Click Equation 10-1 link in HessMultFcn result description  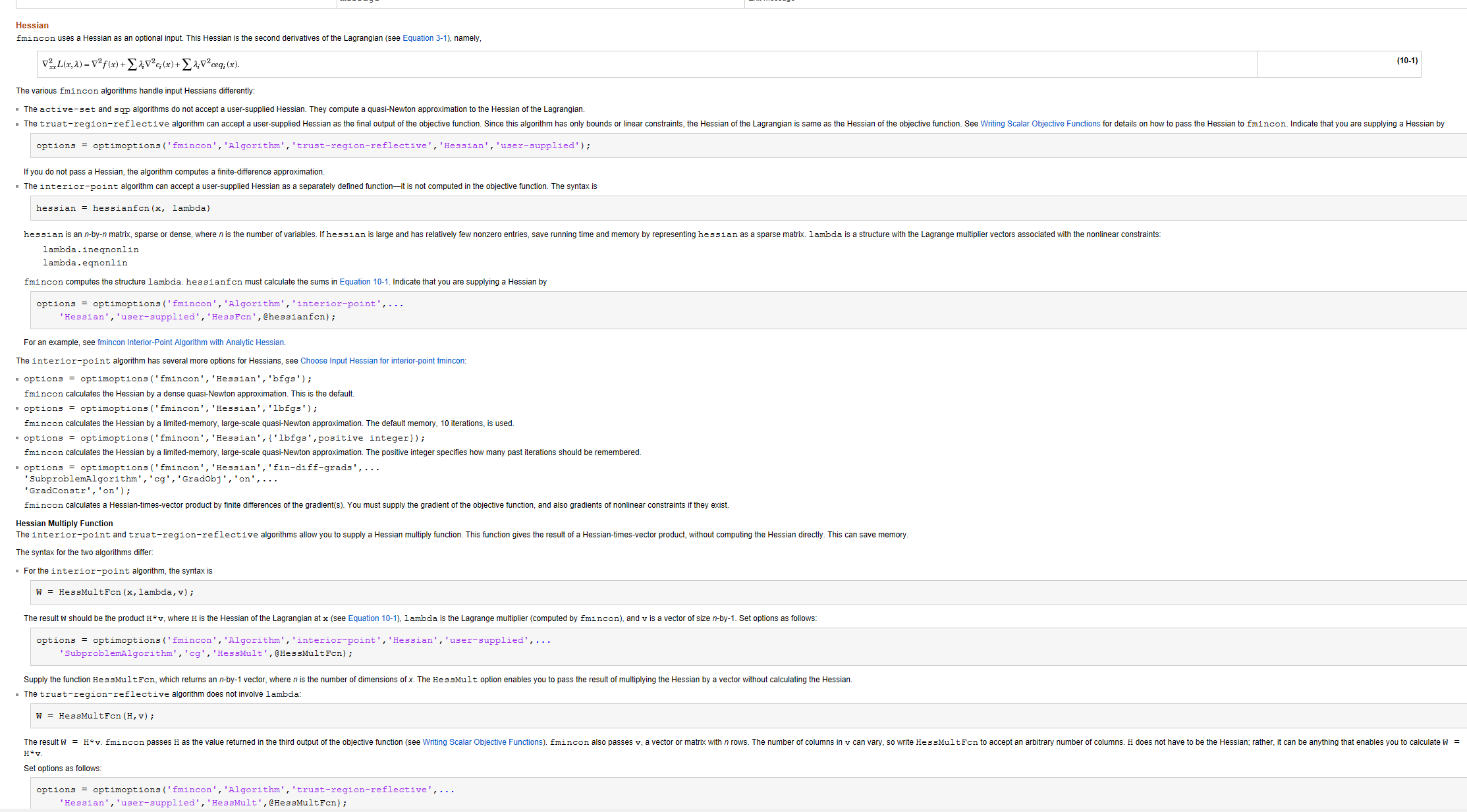coord(372,618)
